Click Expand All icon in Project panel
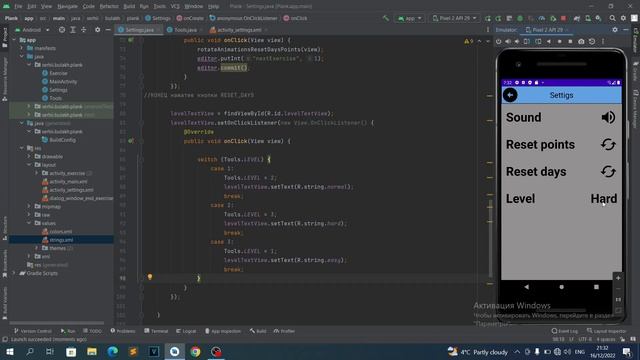The height and width of the screenshot is (360, 640). (x=73, y=30)
